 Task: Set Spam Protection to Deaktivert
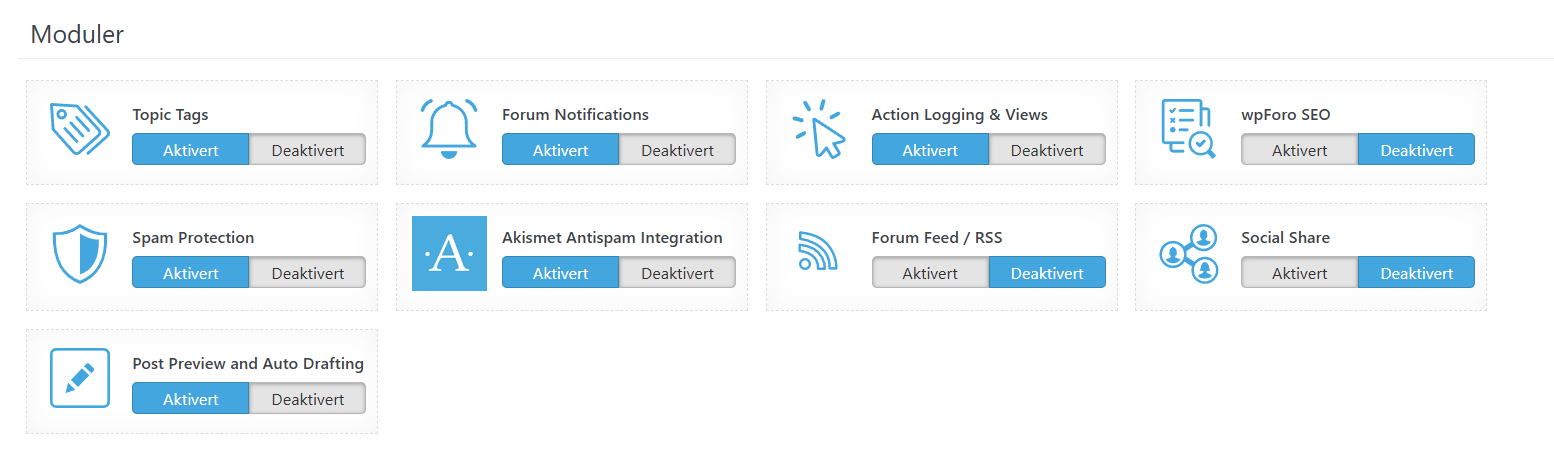307,273
